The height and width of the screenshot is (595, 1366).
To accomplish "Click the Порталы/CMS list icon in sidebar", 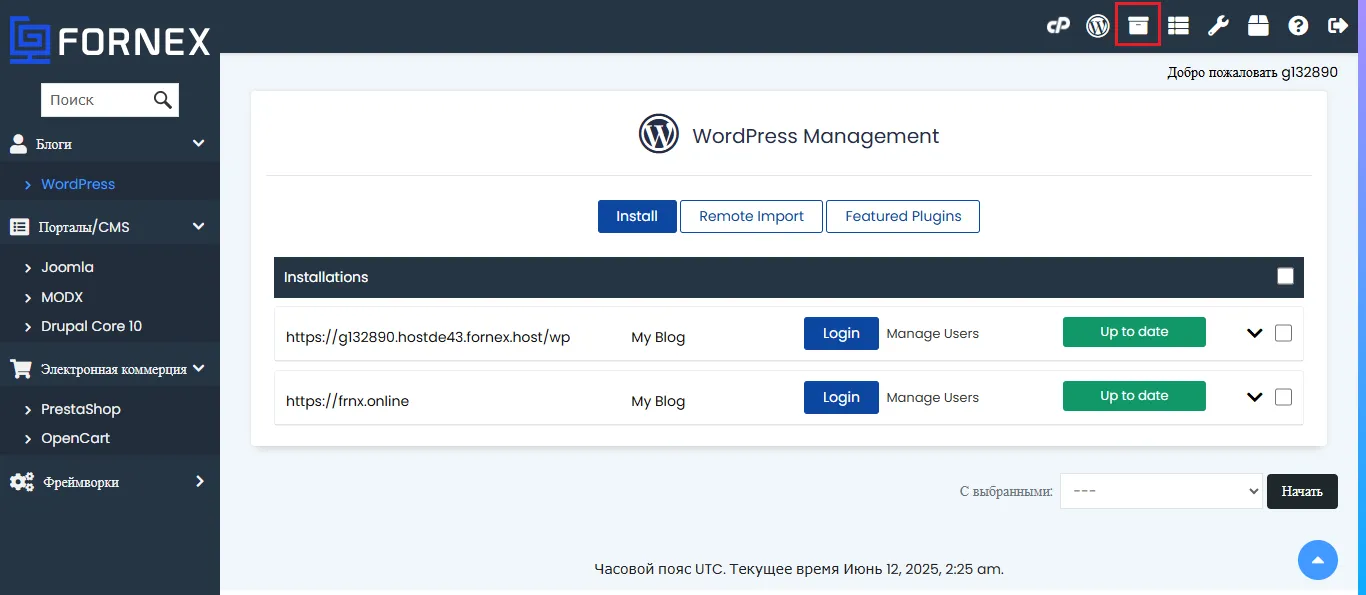I will coord(19,227).
